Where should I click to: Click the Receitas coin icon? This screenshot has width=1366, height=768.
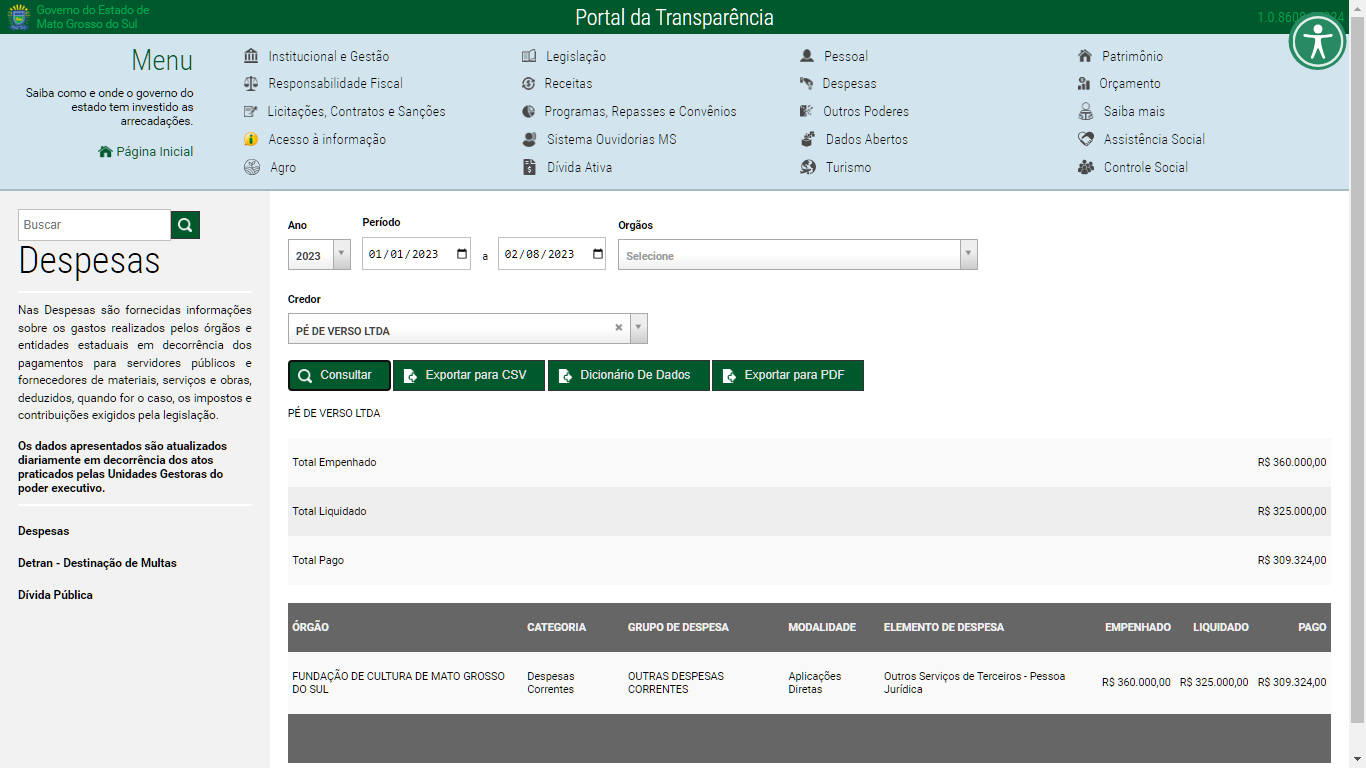pyautogui.click(x=530, y=84)
